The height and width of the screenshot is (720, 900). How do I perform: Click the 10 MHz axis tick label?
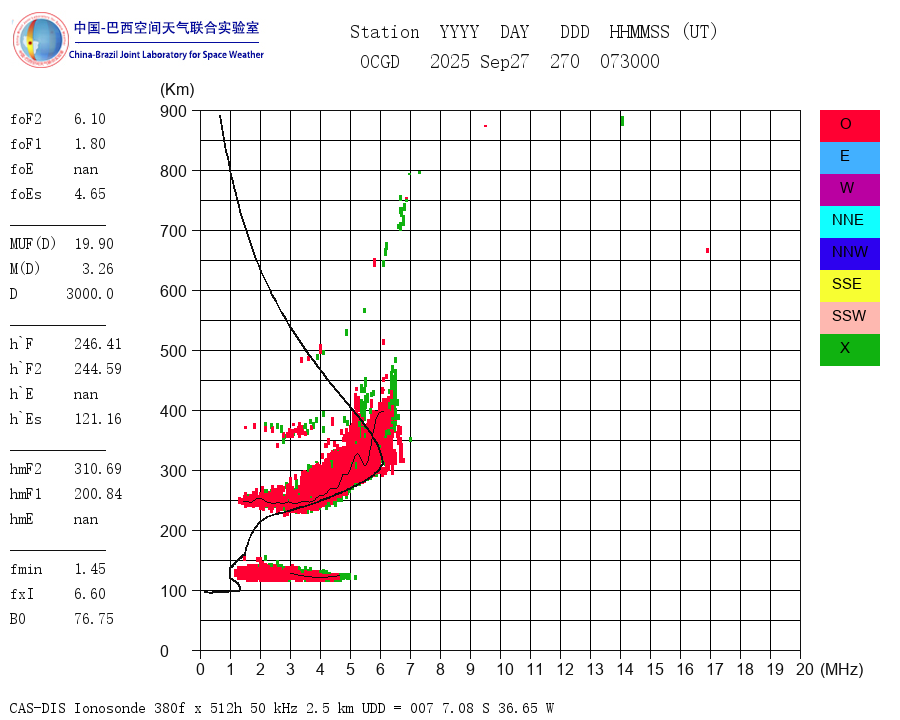pyautogui.click(x=505, y=669)
